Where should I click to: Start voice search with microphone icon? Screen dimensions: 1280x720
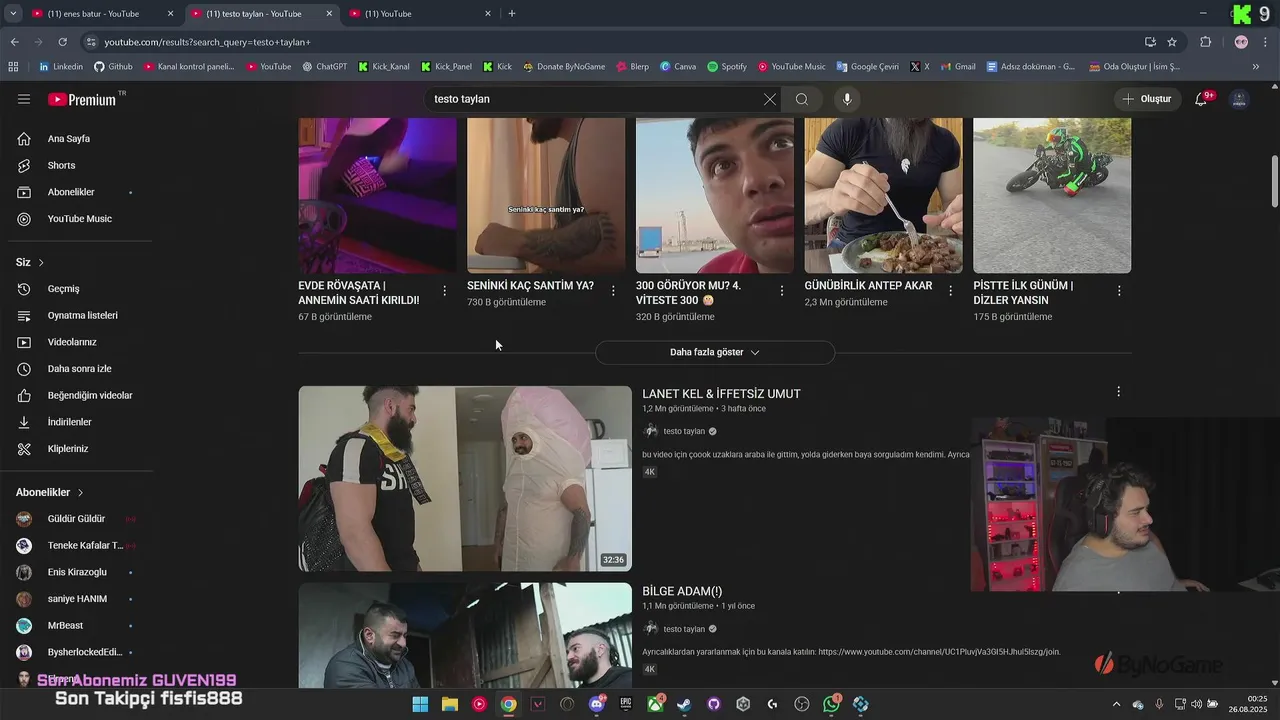pos(847,99)
